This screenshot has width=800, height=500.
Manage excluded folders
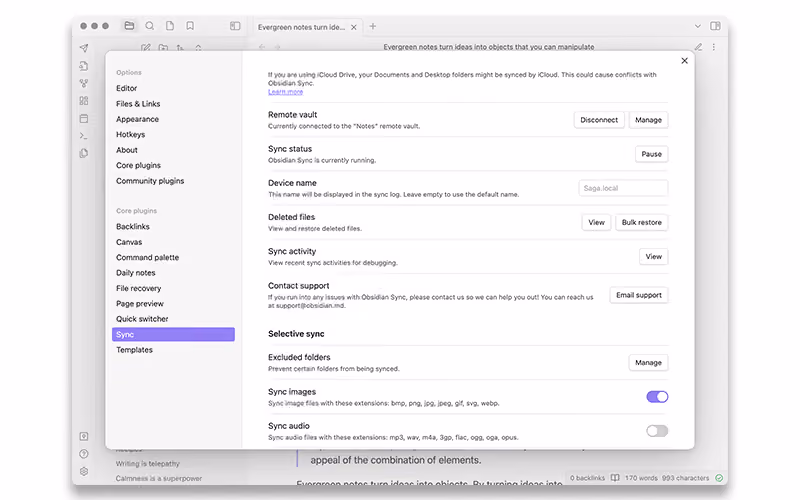(648, 363)
